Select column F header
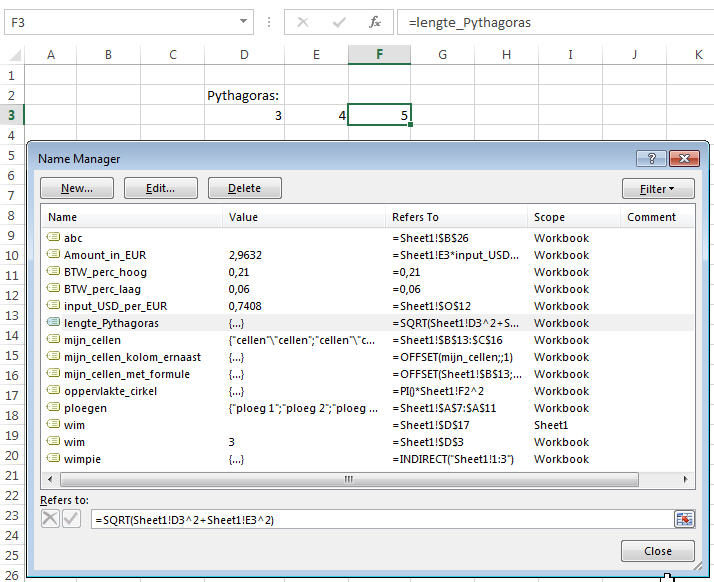The width and height of the screenshot is (714, 582). pos(379,55)
